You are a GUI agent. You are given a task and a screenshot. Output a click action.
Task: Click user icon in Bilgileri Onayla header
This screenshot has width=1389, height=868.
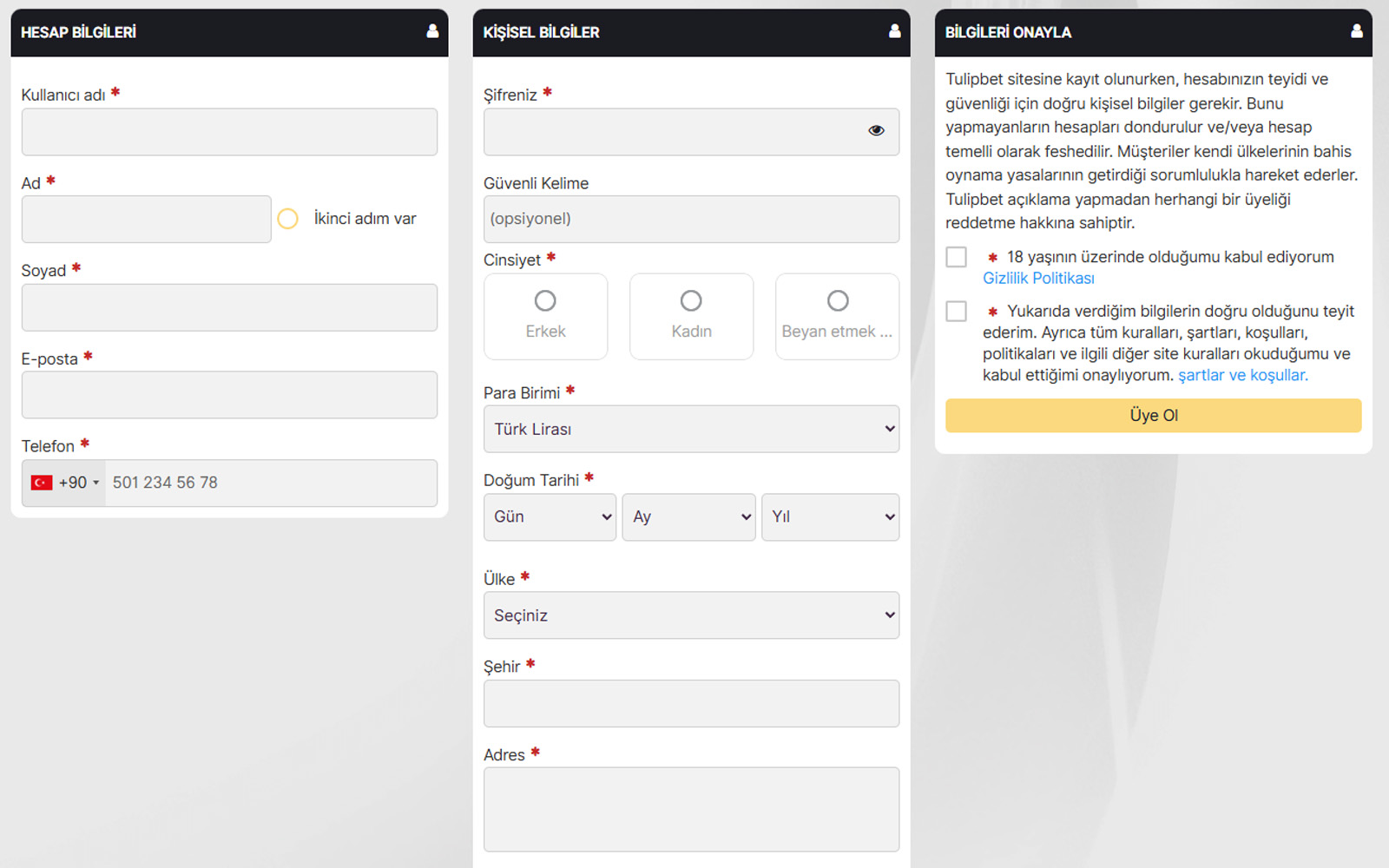coord(1356,31)
